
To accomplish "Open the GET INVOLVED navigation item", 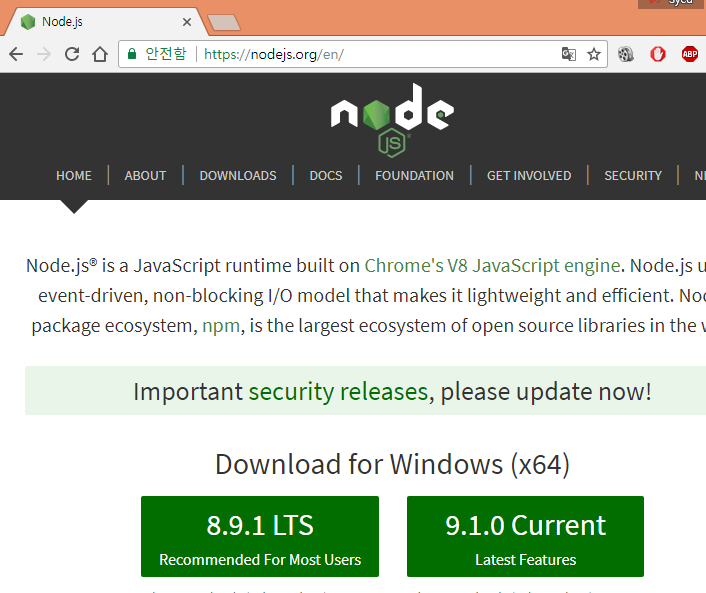I will (x=529, y=175).
